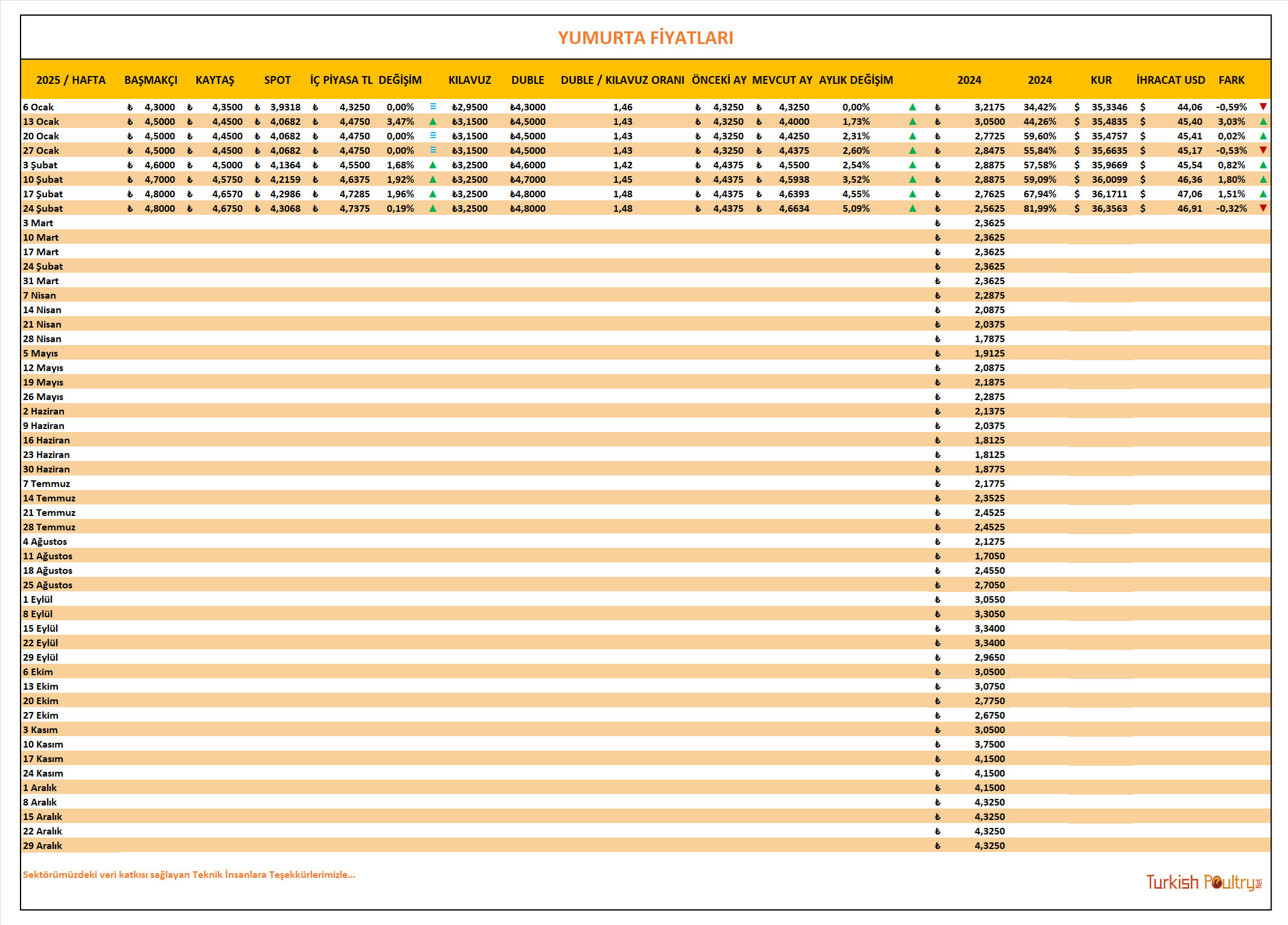Click the red FARK arrow in 27 Ocak row
The image size is (1288, 925).
tap(1263, 150)
